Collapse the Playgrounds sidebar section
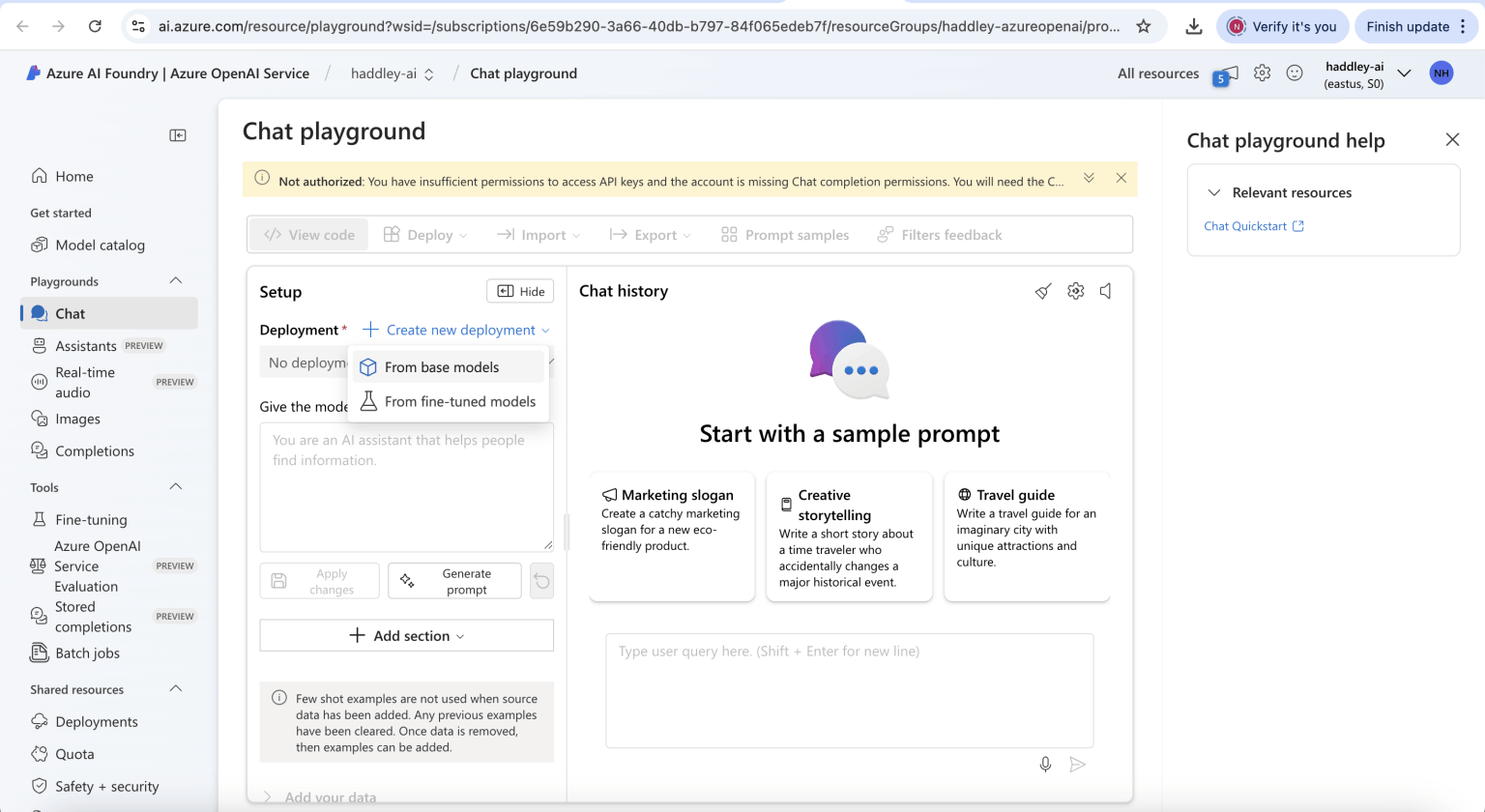The width and height of the screenshot is (1485, 812). [x=176, y=281]
